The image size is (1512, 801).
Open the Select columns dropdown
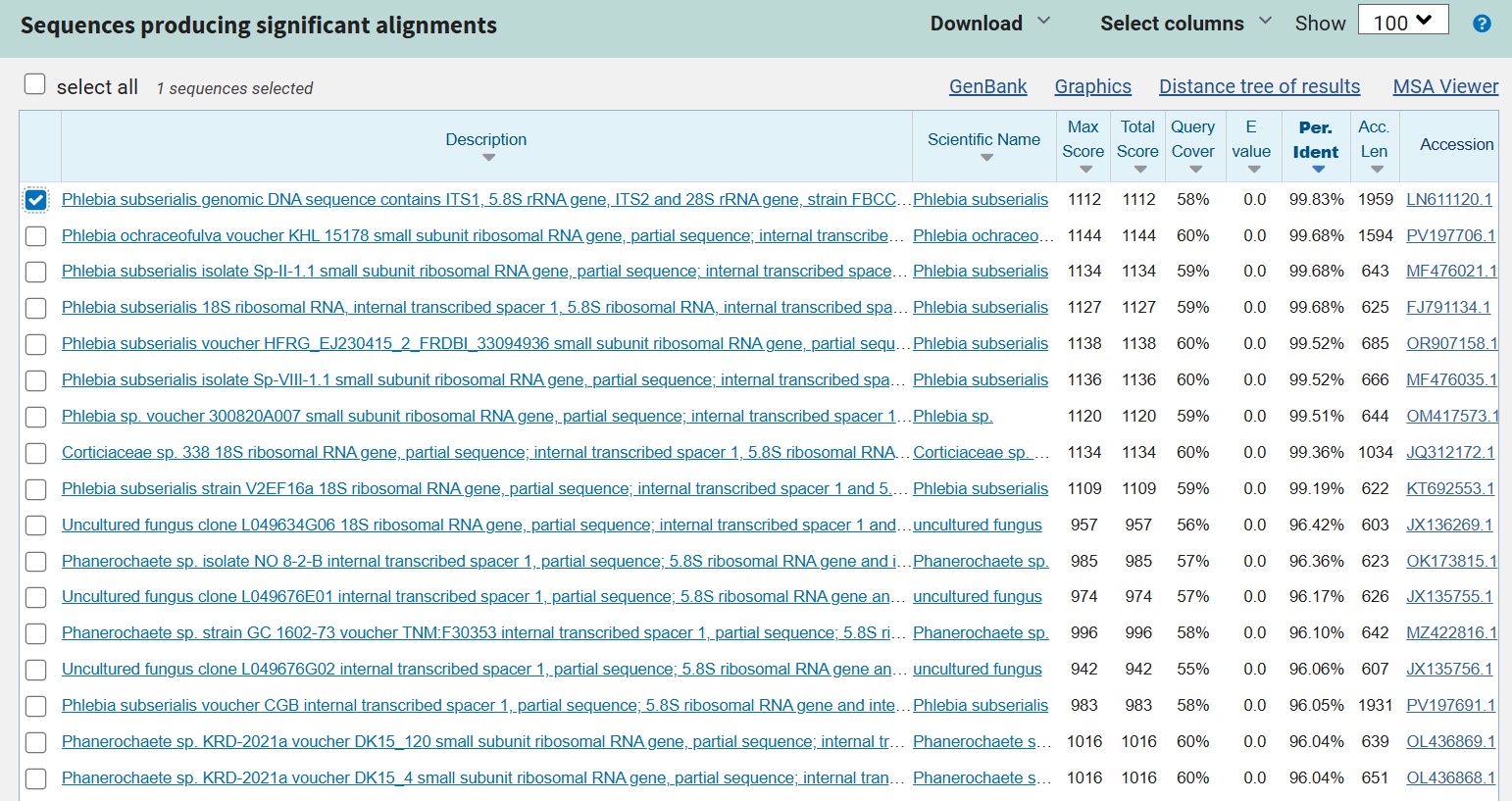[1185, 24]
